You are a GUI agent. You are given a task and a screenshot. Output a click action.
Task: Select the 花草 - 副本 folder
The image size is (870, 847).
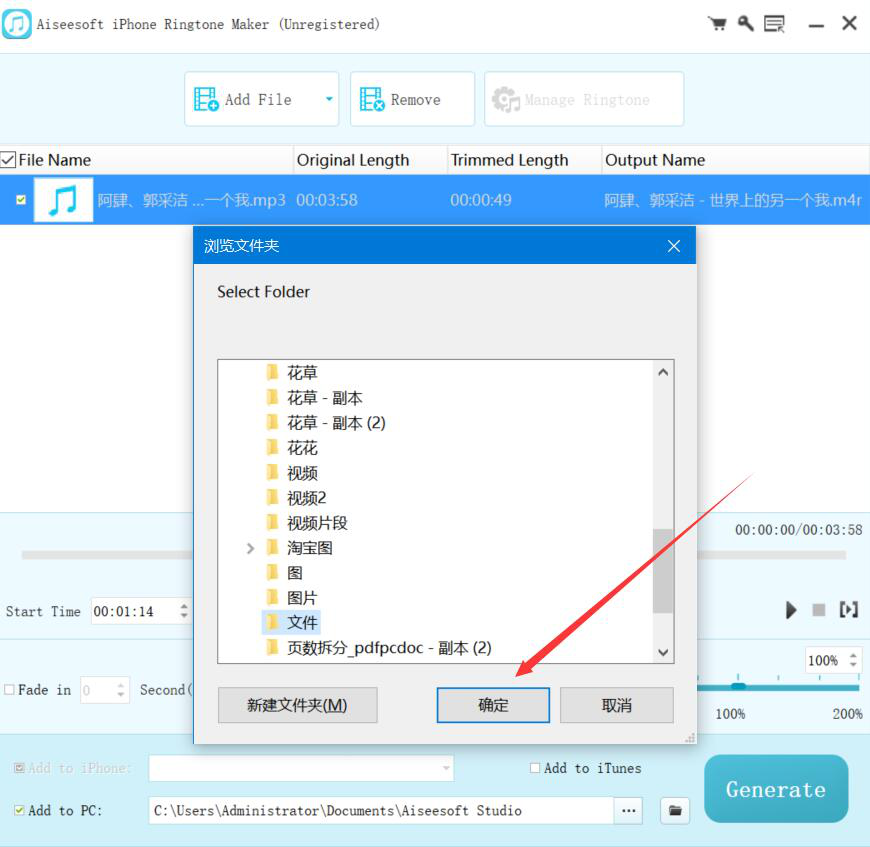[x=325, y=398]
